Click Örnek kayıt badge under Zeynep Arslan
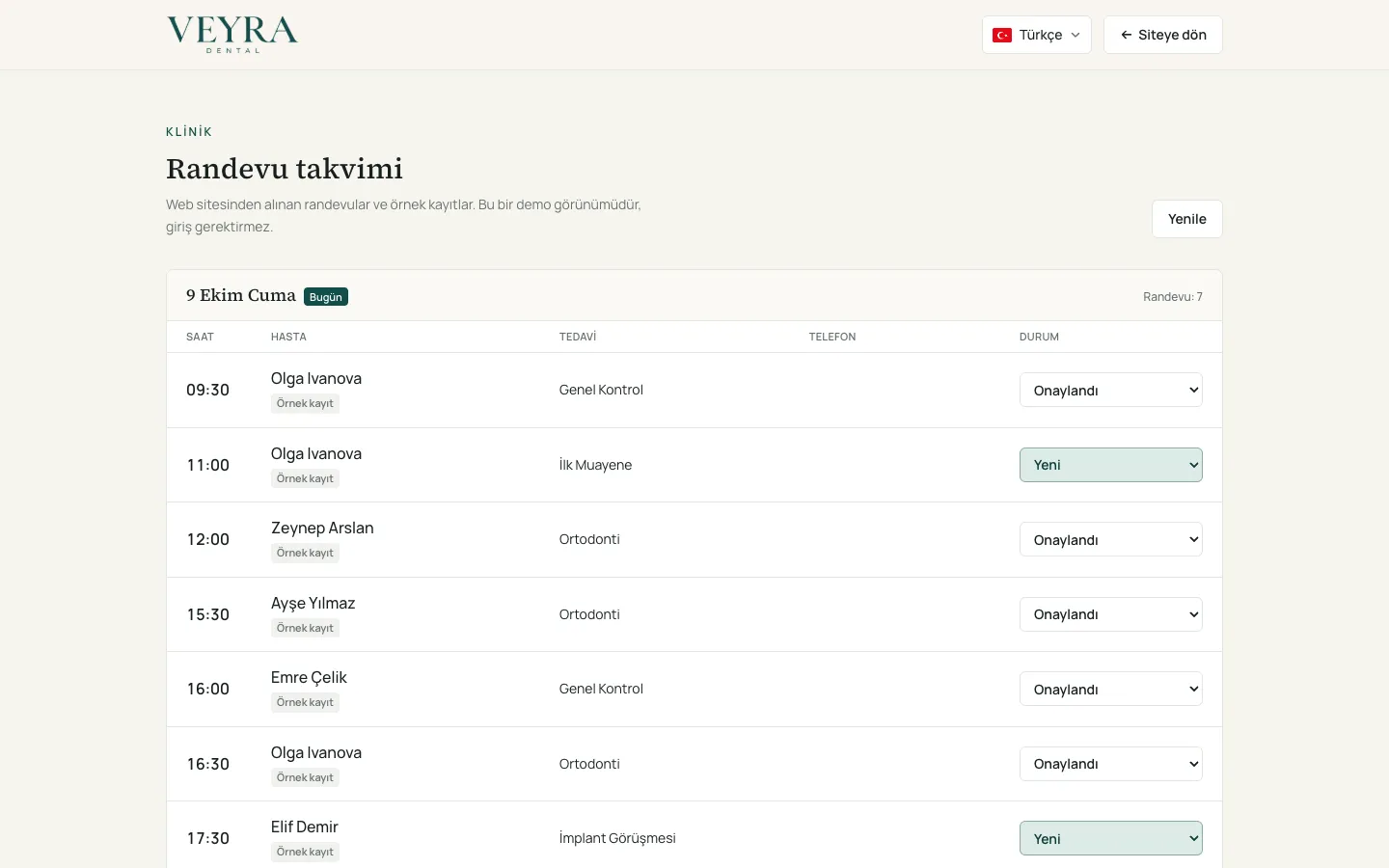The height and width of the screenshot is (868, 1389). pyautogui.click(x=305, y=553)
